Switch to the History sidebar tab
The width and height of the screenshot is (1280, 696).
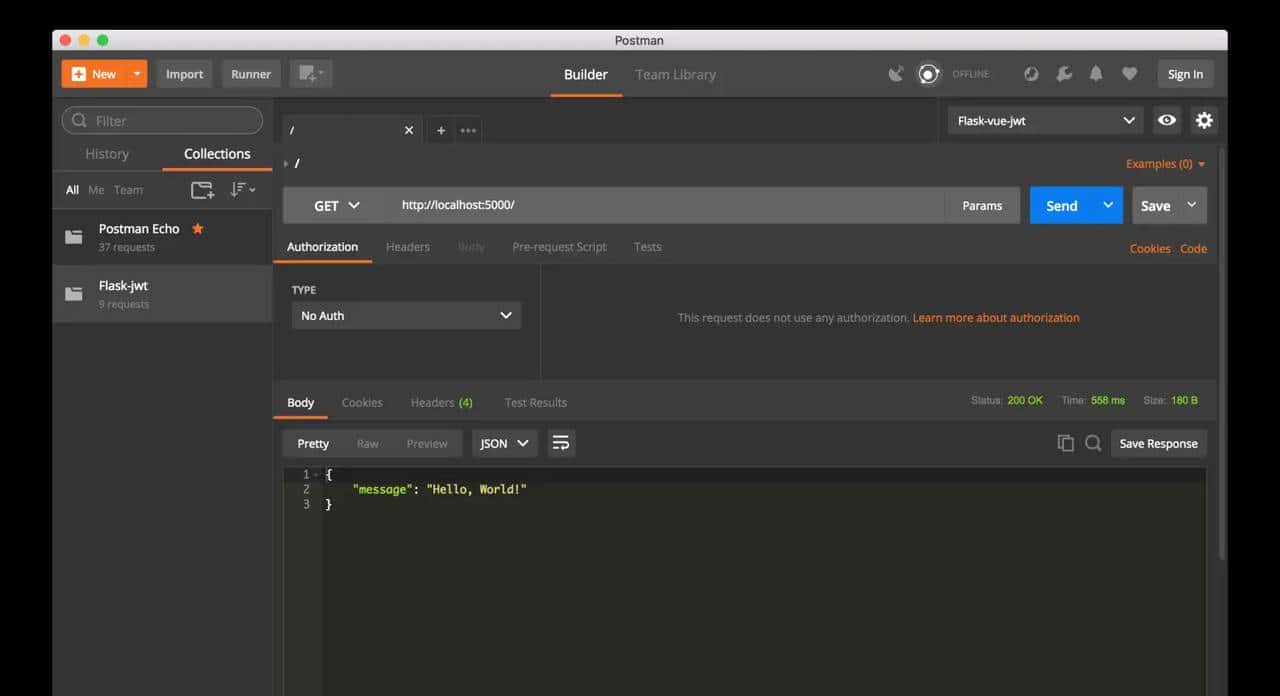tap(107, 154)
